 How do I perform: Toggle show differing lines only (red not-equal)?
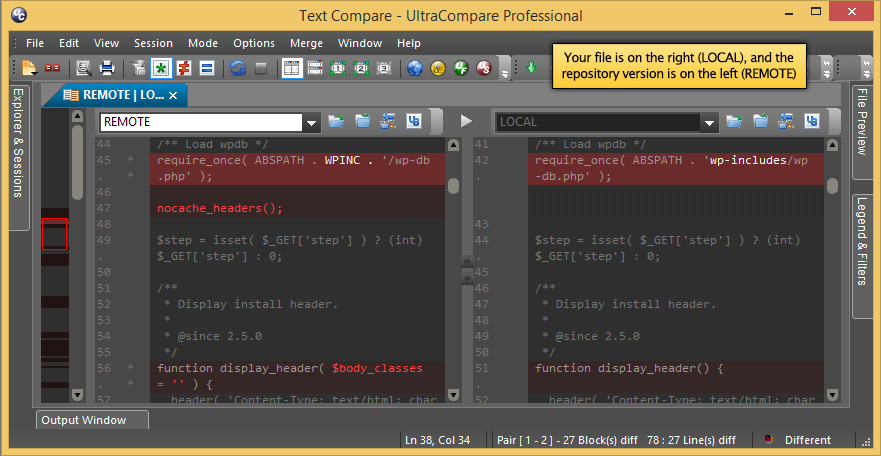(184, 69)
